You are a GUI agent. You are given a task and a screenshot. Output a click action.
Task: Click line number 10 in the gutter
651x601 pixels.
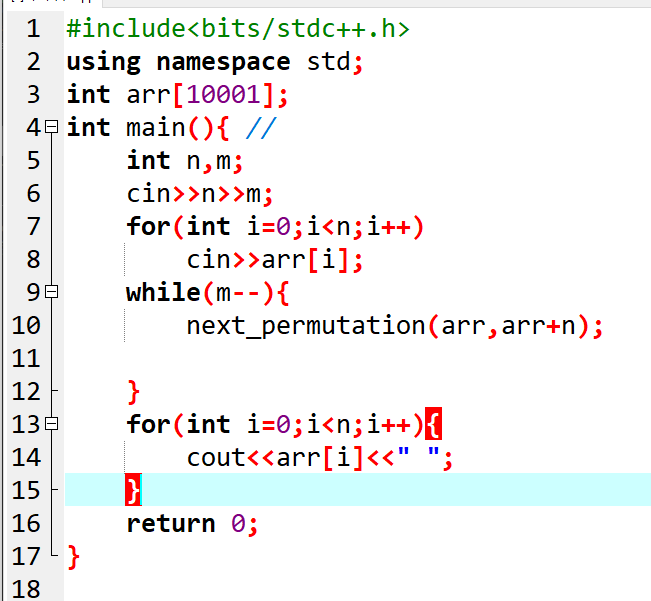pos(26,326)
